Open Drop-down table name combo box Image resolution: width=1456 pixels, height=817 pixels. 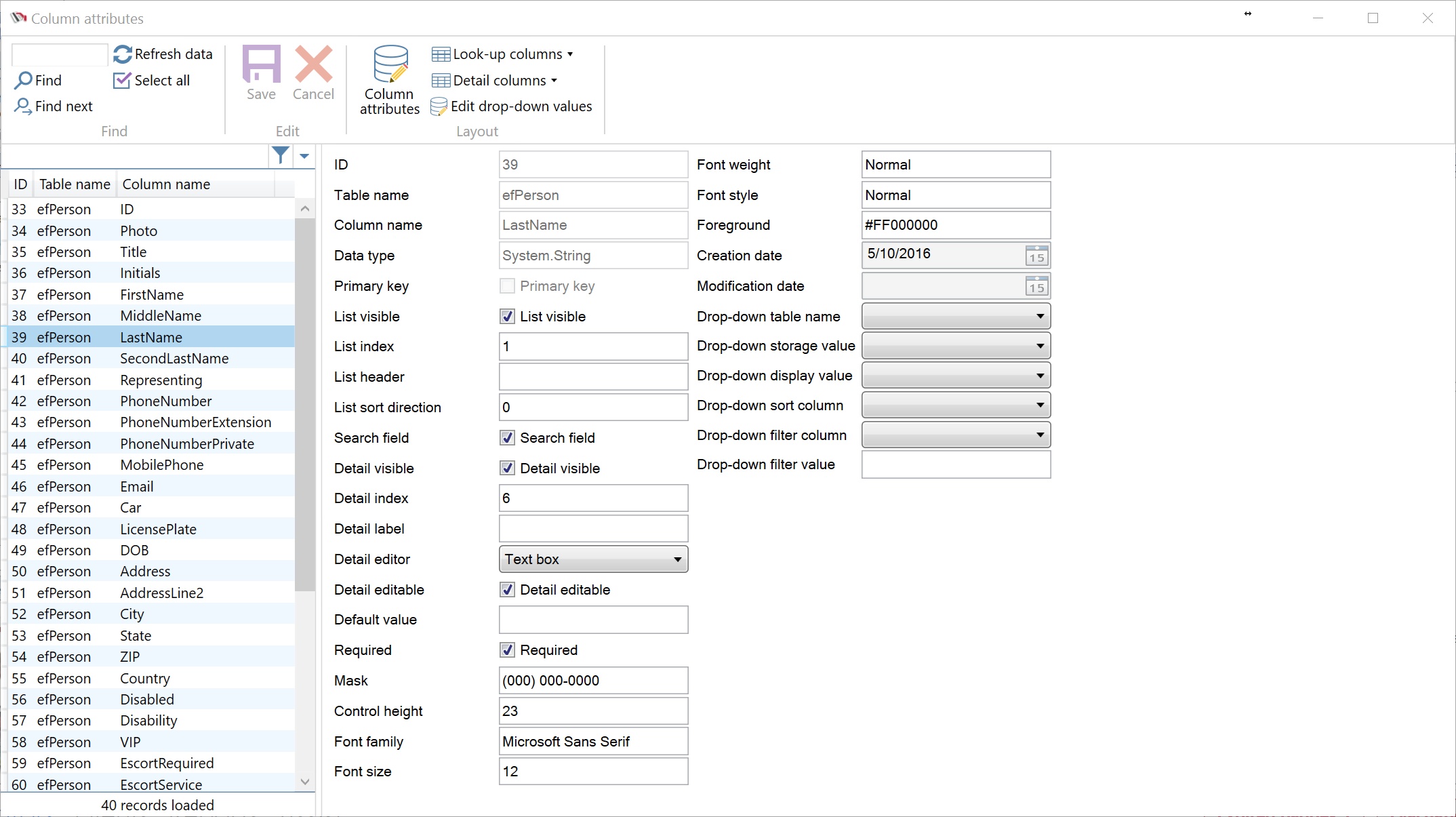pyautogui.click(x=1039, y=317)
